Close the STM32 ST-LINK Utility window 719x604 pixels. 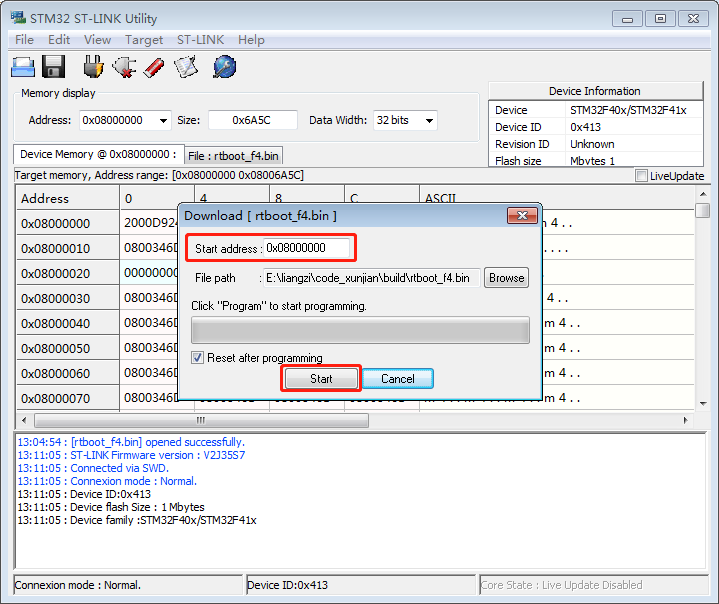pos(693,19)
